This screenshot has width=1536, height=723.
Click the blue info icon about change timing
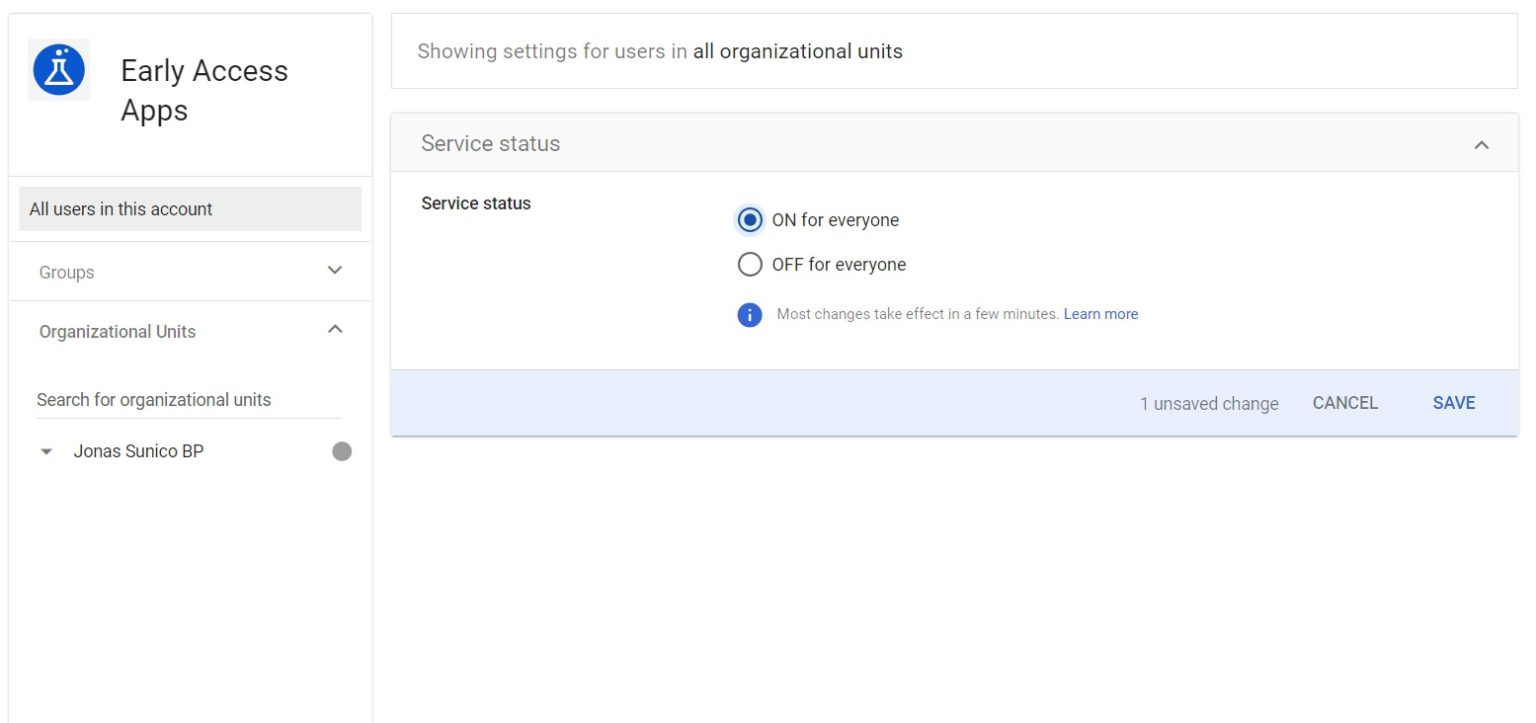click(x=750, y=314)
